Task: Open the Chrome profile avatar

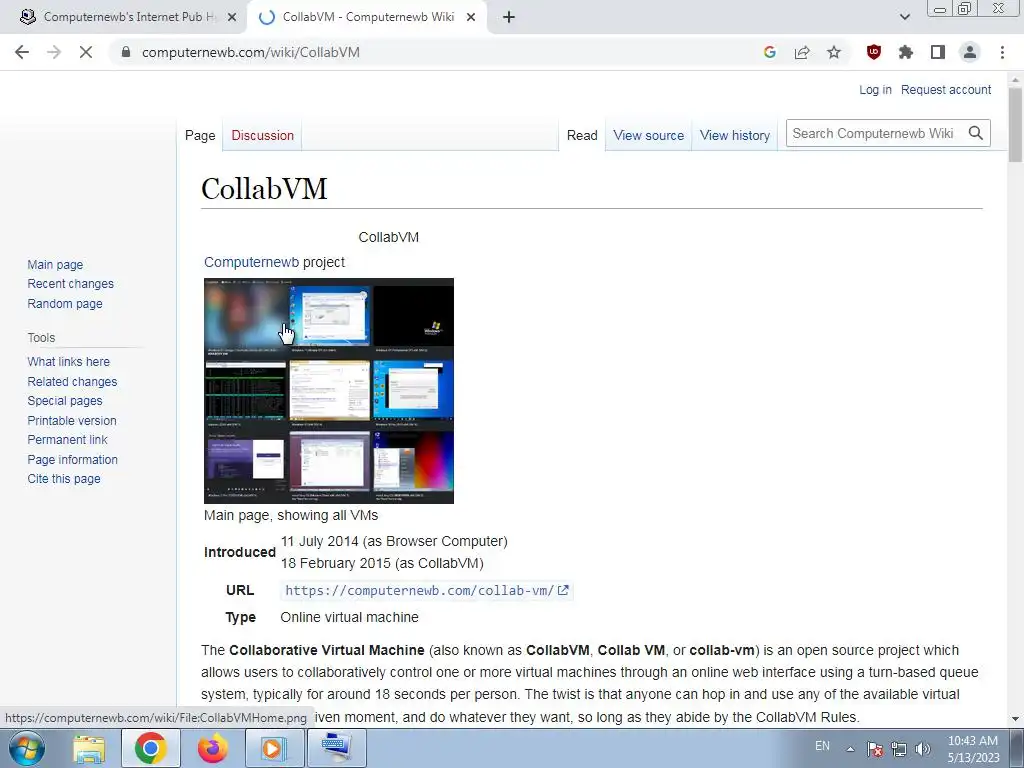Action: [970, 52]
